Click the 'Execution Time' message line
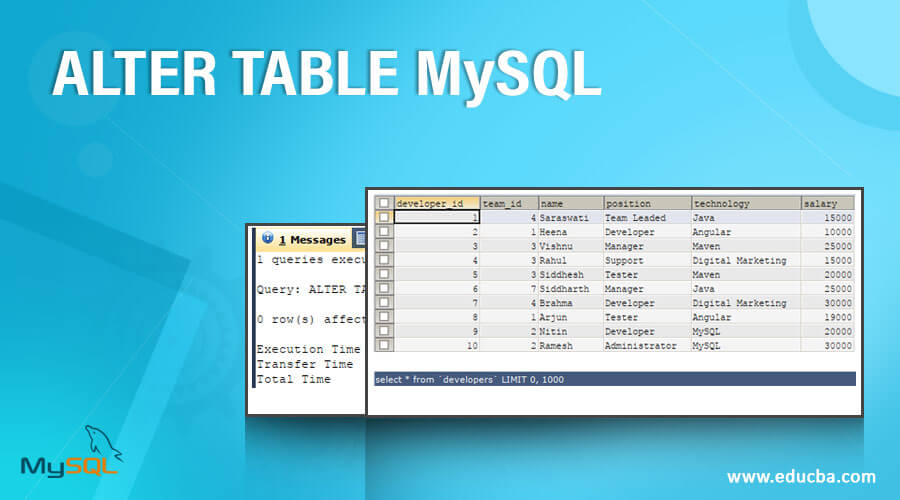The height and width of the screenshot is (500, 900). 308,349
